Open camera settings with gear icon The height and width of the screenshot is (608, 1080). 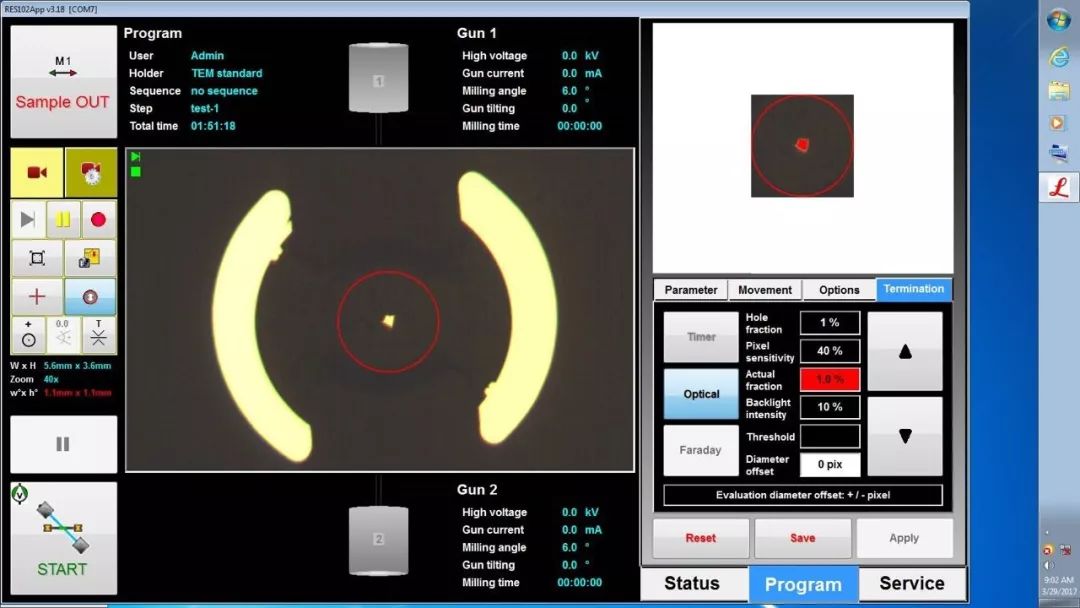tap(90, 172)
